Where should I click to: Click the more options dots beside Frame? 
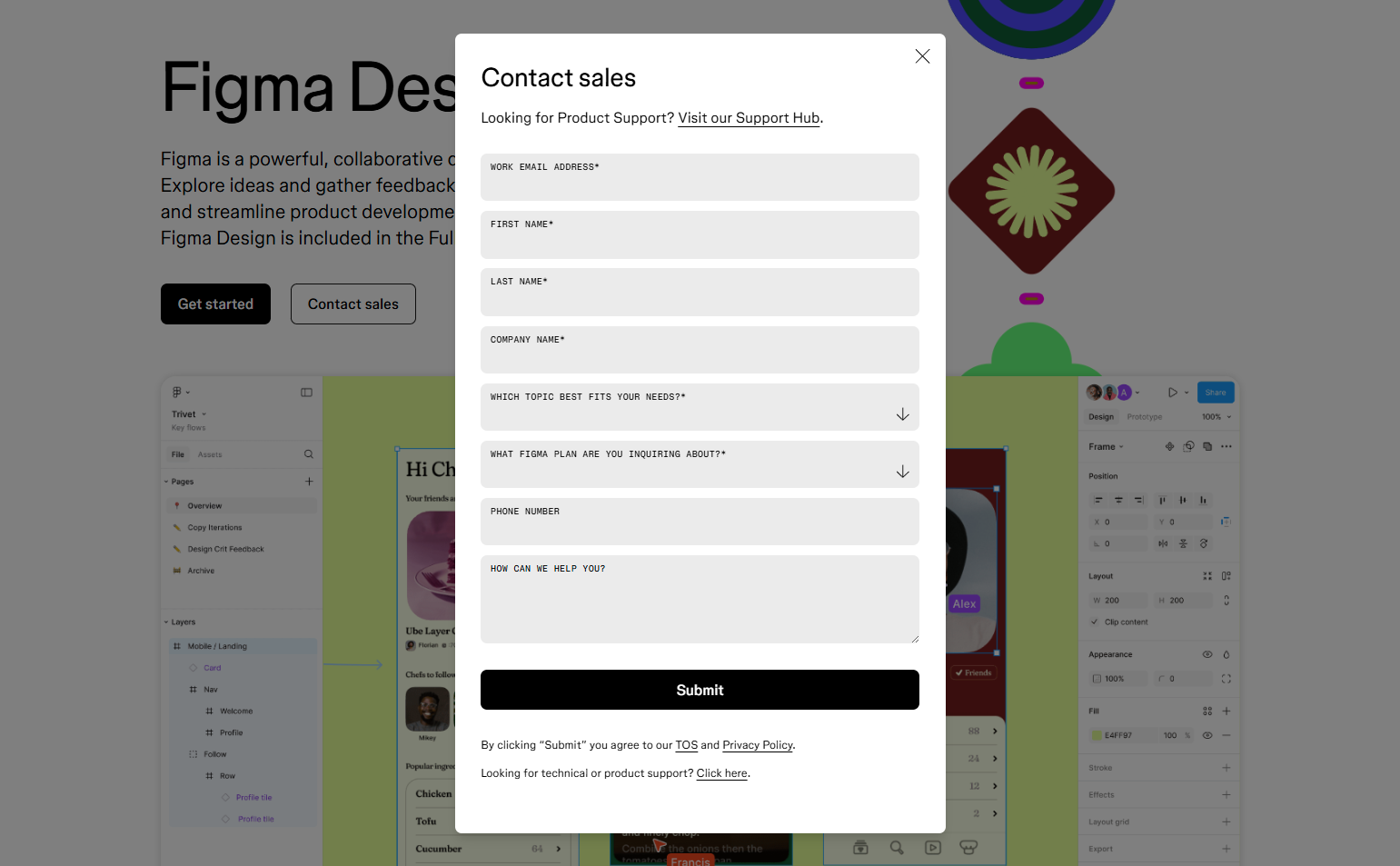1227,446
